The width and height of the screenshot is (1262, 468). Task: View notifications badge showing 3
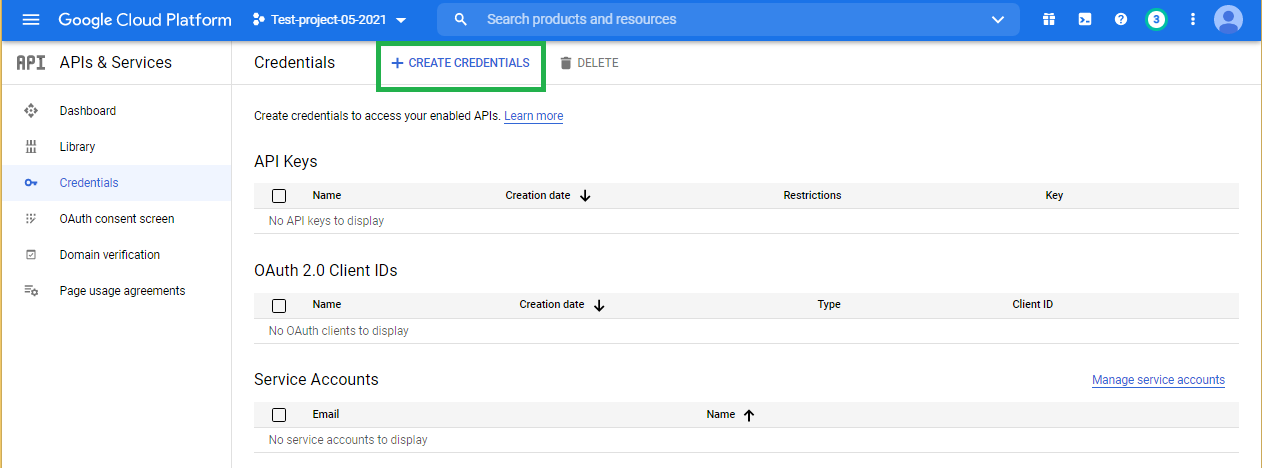[x=1156, y=20]
